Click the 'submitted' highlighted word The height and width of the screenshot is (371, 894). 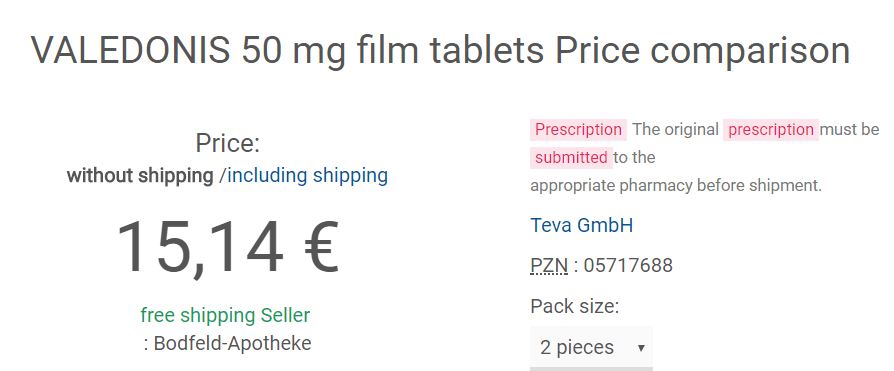(x=571, y=158)
